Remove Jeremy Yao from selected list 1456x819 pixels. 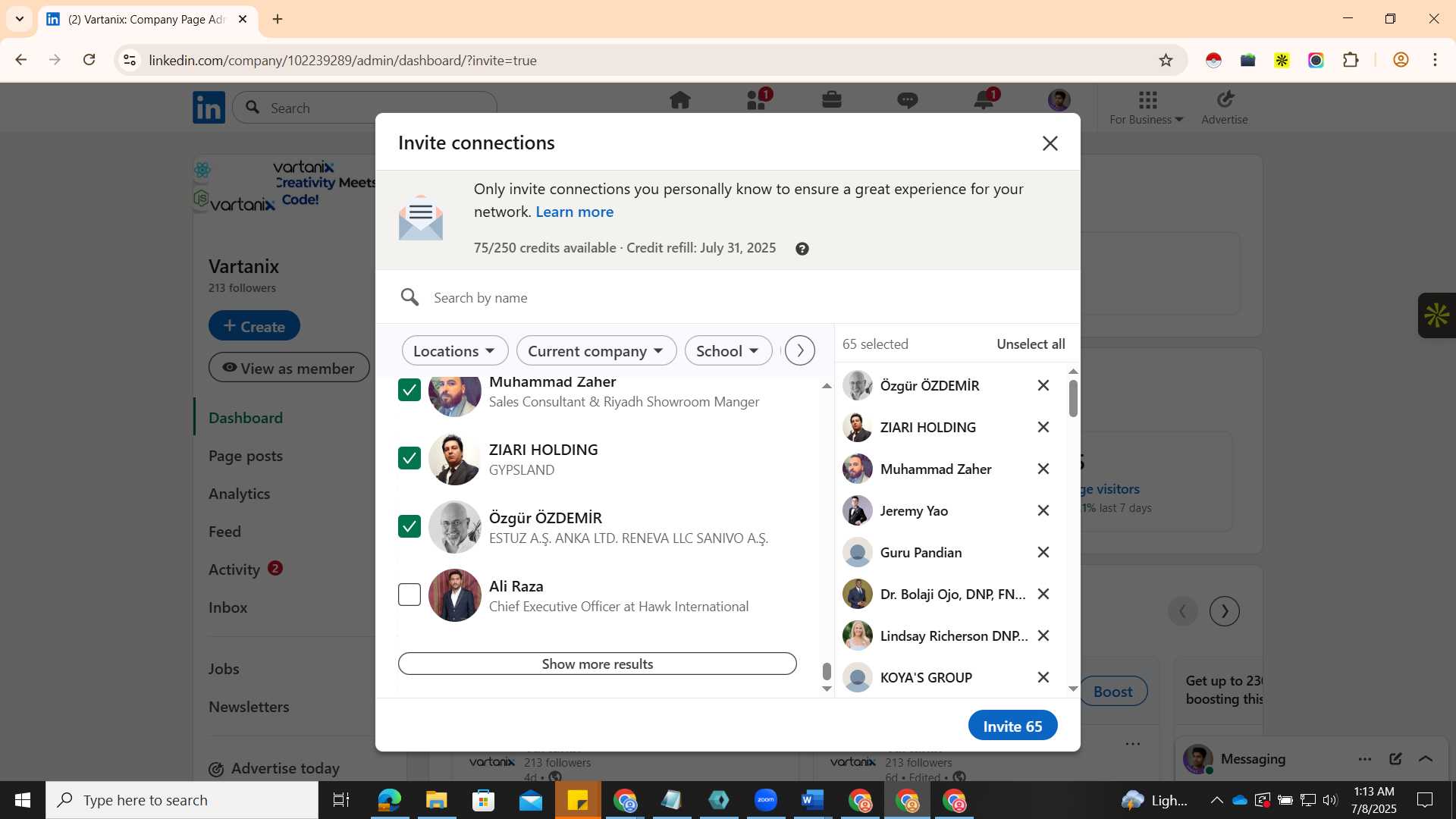click(x=1043, y=510)
